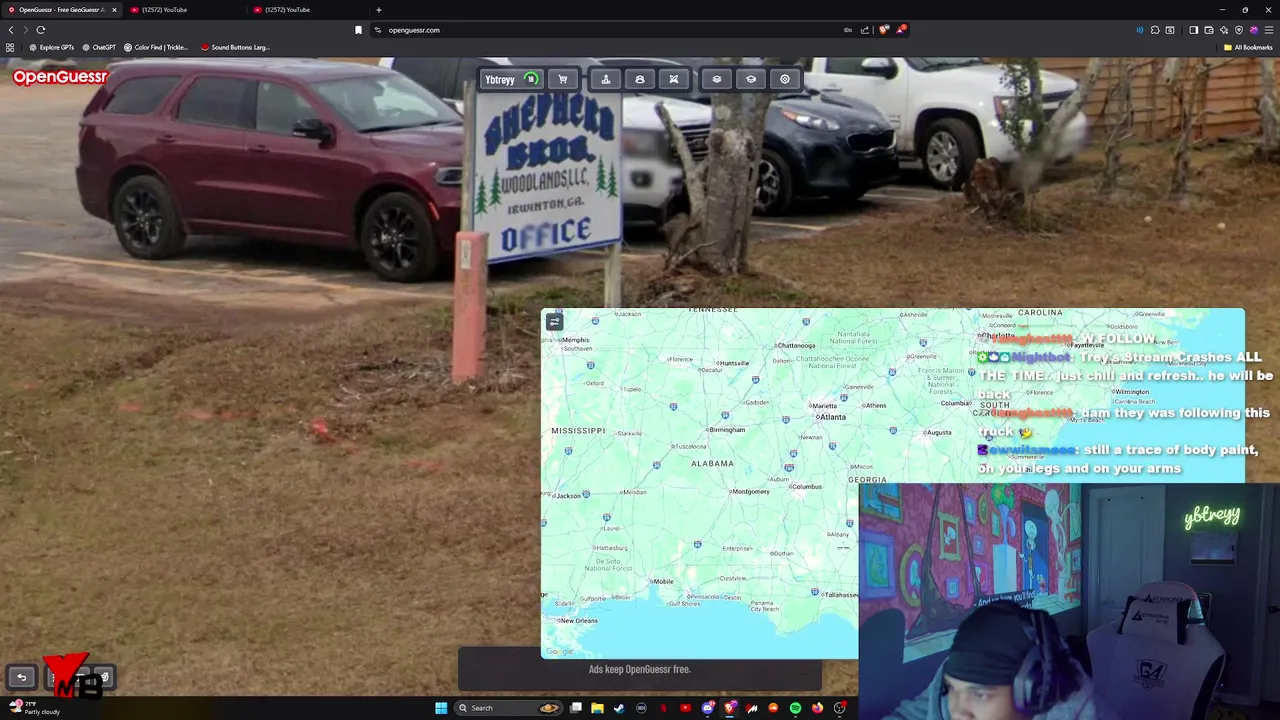1280x720 pixels.
Task: Open the Color Find bookmark
Action: [155, 47]
